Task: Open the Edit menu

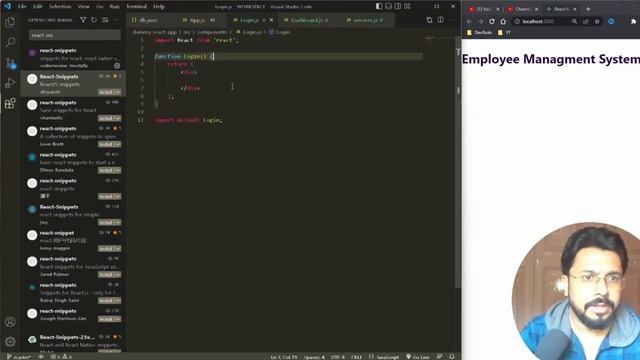Action: click(x=38, y=6)
